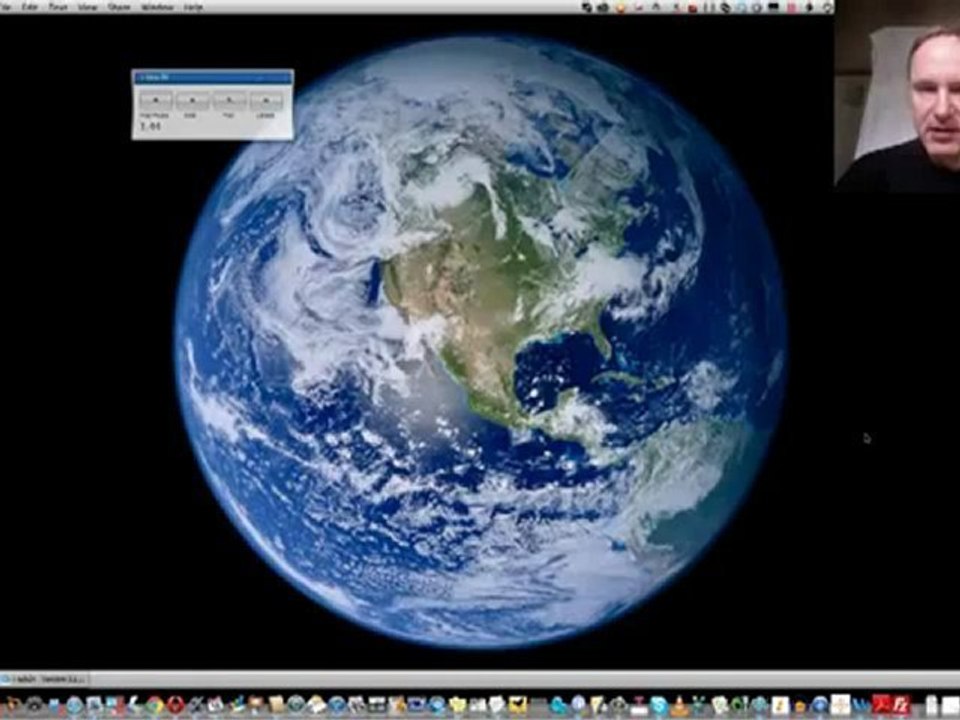This screenshot has height=720, width=960.
Task: Click the blue title bar of the floating panel
Action: click(x=212, y=77)
